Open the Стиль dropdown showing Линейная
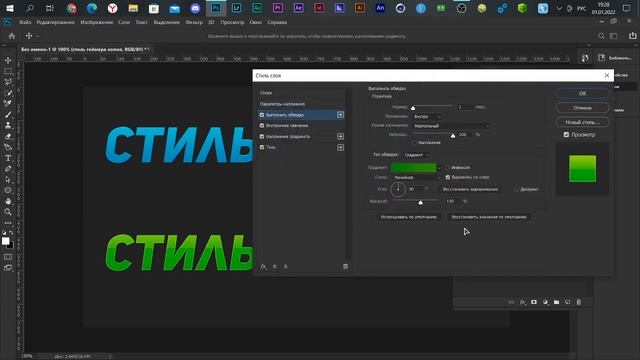The height and width of the screenshot is (360, 640). click(x=417, y=178)
